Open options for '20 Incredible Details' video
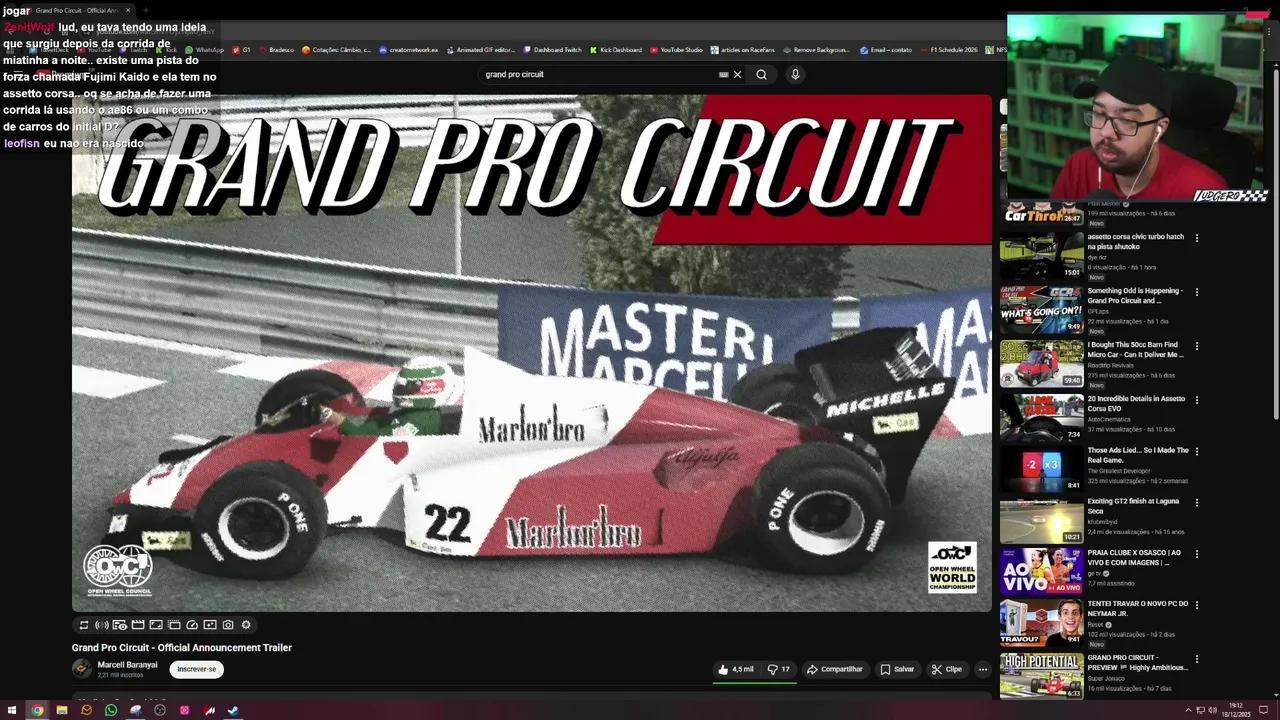1280x720 pixels. (x=1197, y=400)
